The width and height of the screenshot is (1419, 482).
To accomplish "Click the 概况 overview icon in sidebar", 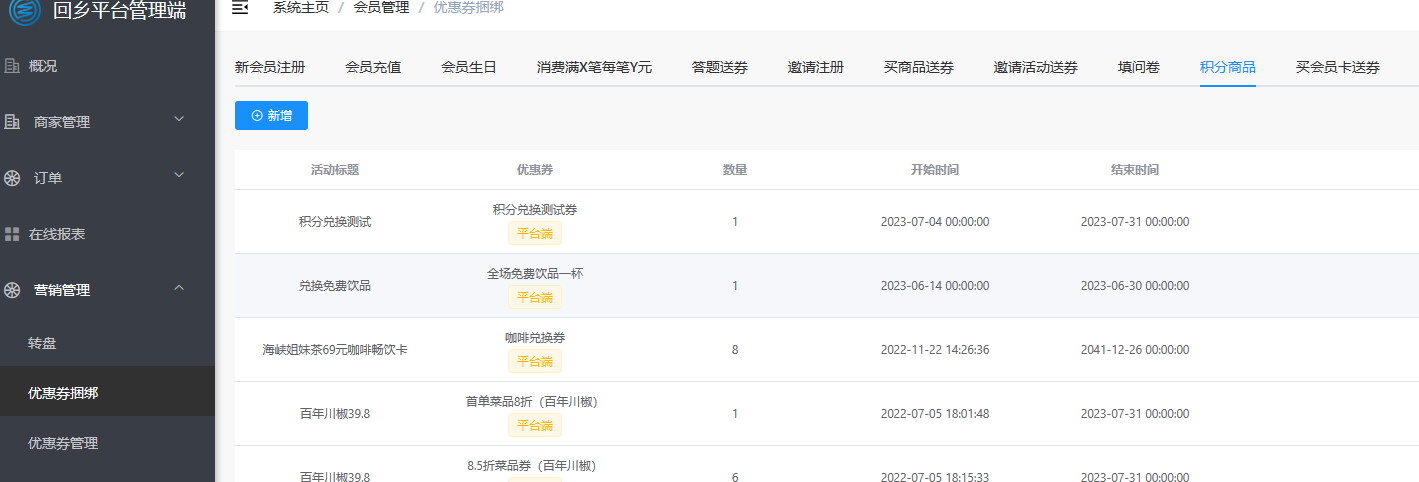I will [13, 66].
